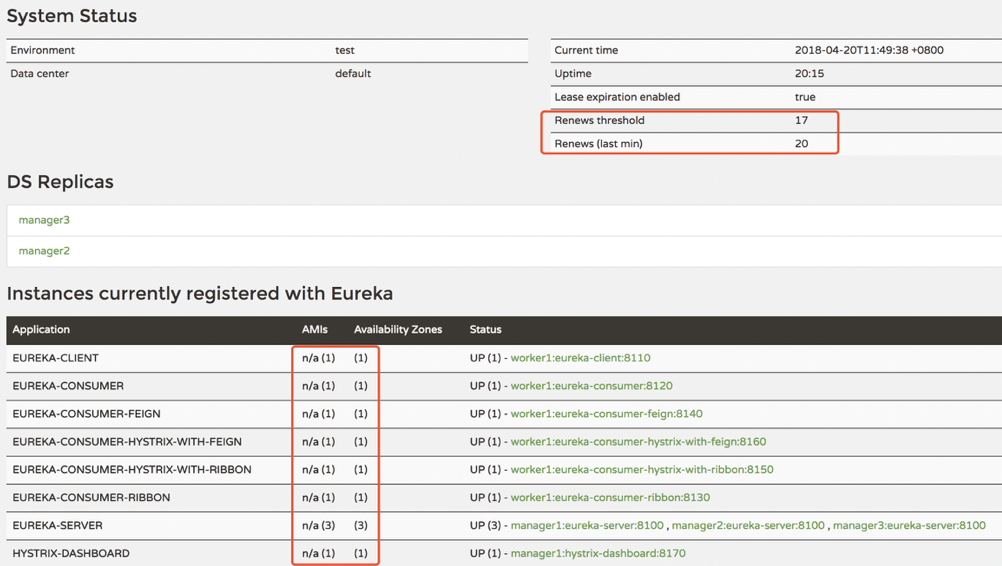Open manager2:eureka-server:8100 instance link
1002x566 pixels.
(x=748, y=525)
